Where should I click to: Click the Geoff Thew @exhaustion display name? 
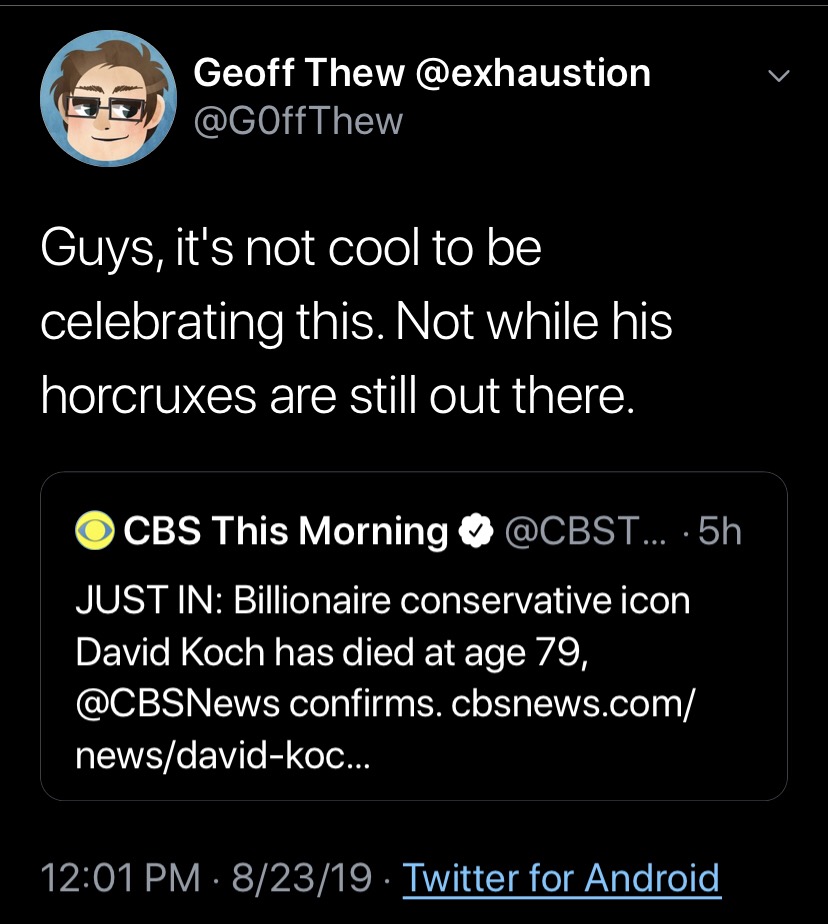422,73
